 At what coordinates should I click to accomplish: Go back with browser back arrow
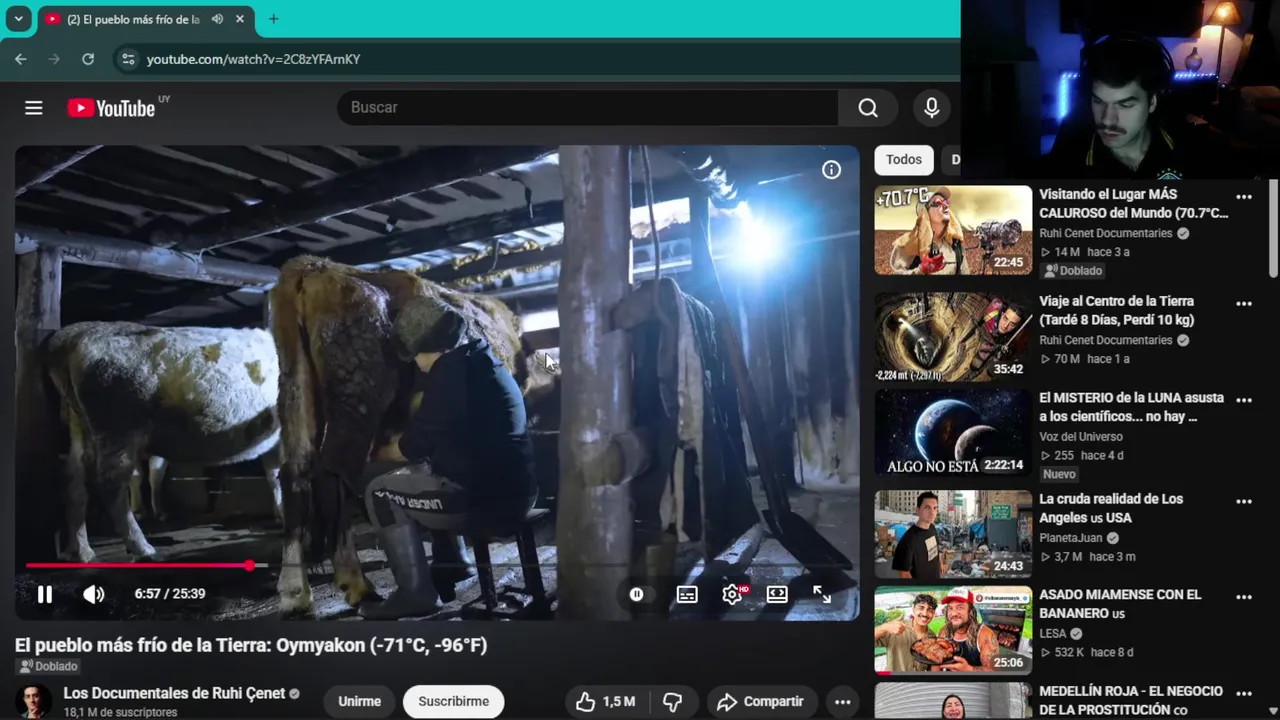click(x=21, y=60)
